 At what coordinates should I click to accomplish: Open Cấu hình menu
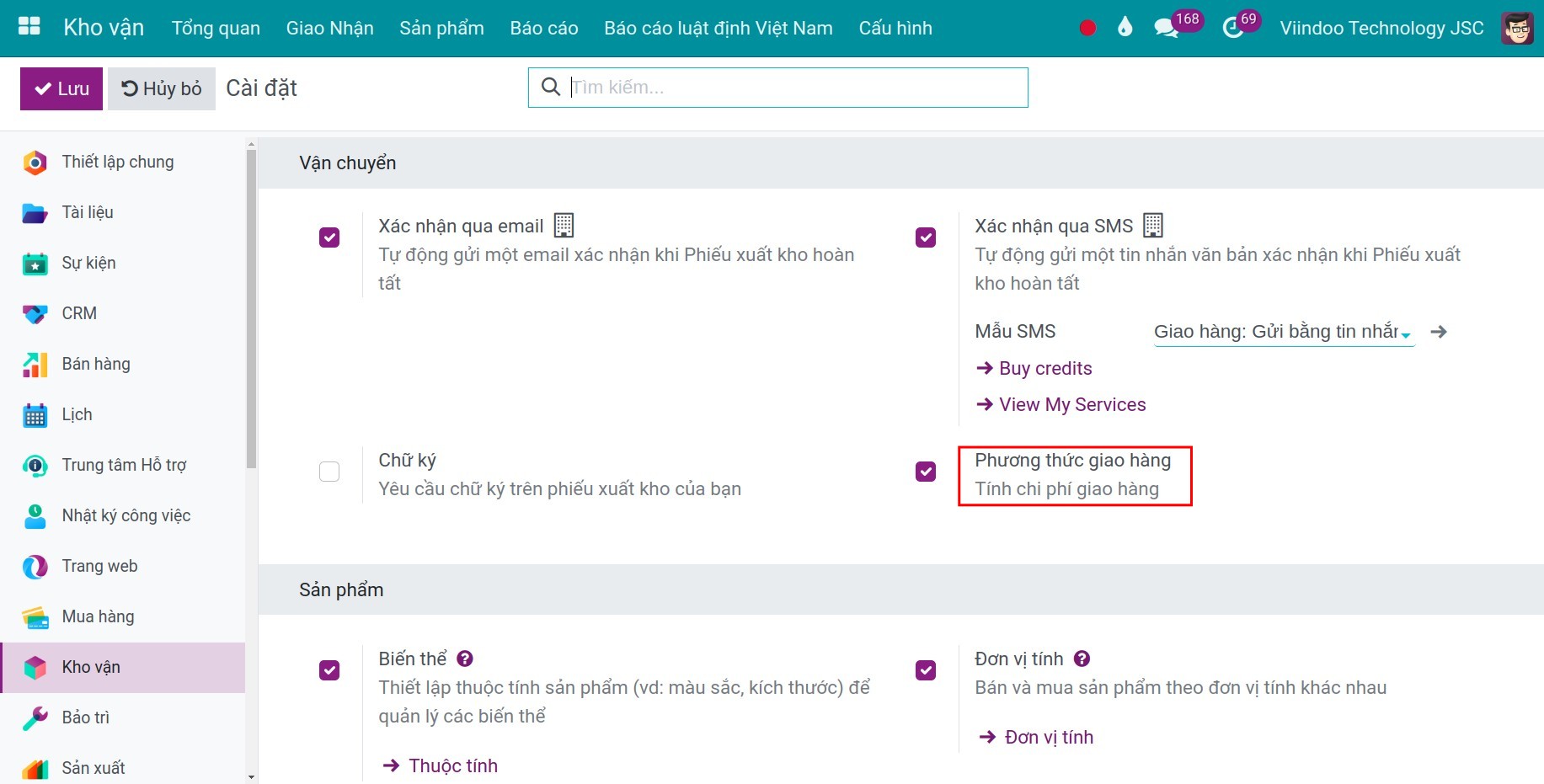[895, 28]
